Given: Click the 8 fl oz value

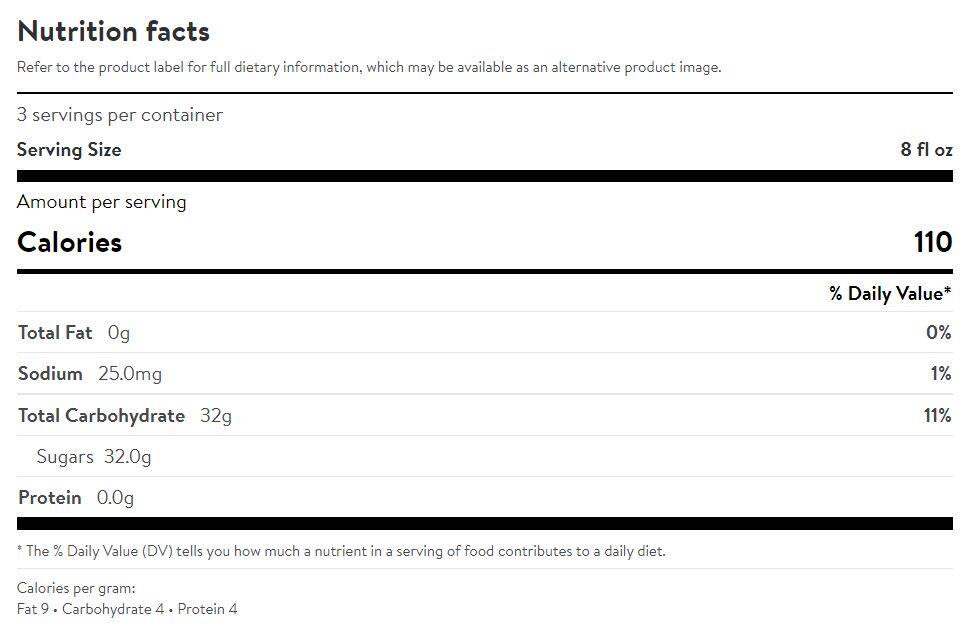Looking at the screenshot, I should point(926,150).
